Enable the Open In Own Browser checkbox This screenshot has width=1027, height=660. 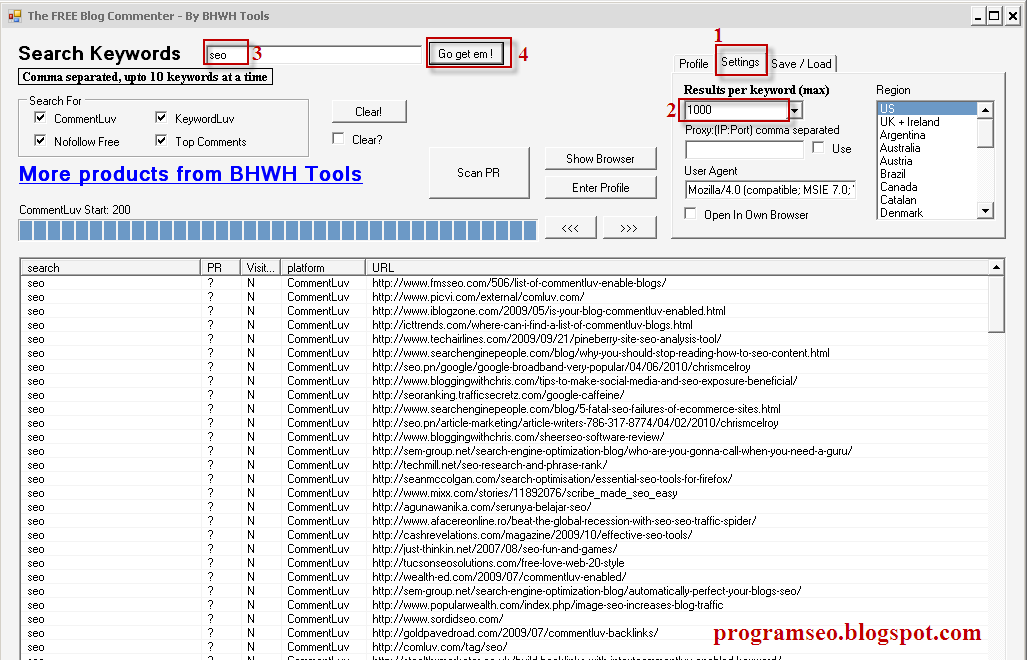[x=690, y=214]
